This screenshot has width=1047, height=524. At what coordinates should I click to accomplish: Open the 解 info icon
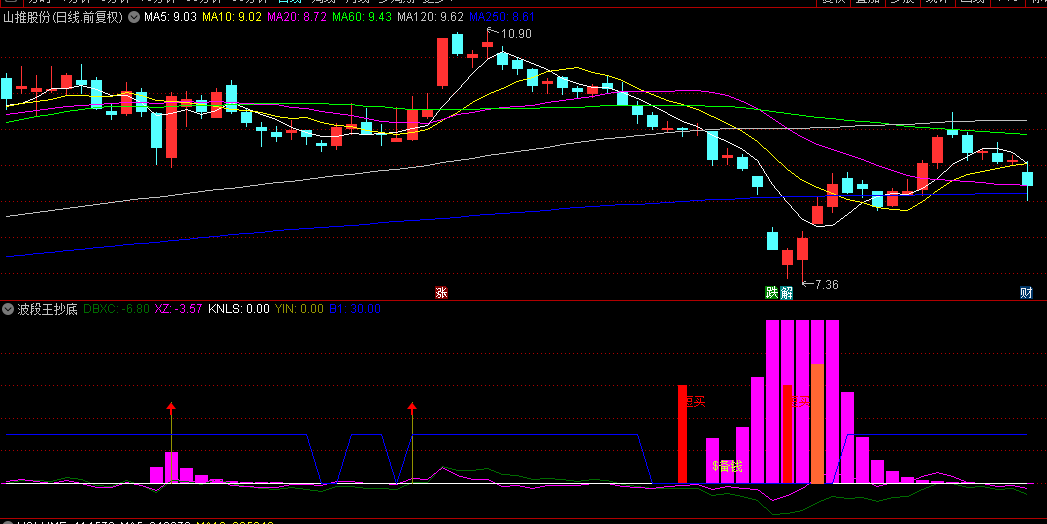(787, 292)
